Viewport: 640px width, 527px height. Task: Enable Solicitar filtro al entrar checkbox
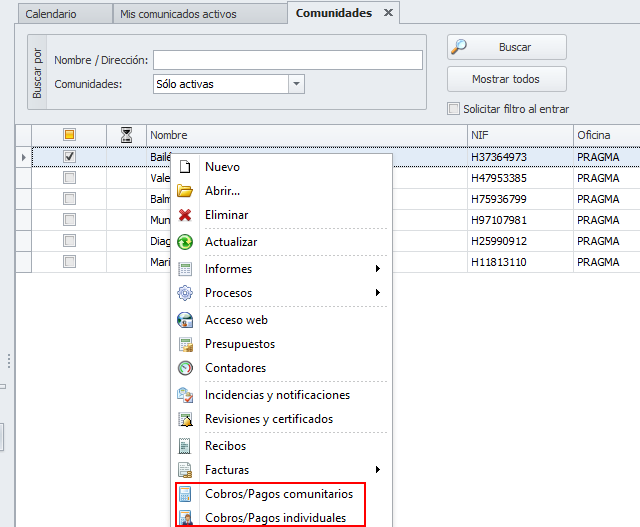pyautogui.click(x=453, y=109)
